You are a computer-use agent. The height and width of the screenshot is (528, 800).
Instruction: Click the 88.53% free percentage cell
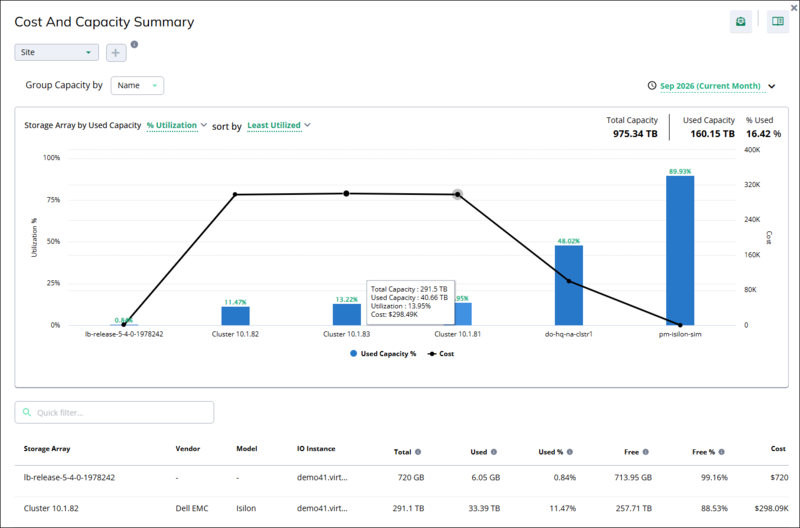point(714,508)
